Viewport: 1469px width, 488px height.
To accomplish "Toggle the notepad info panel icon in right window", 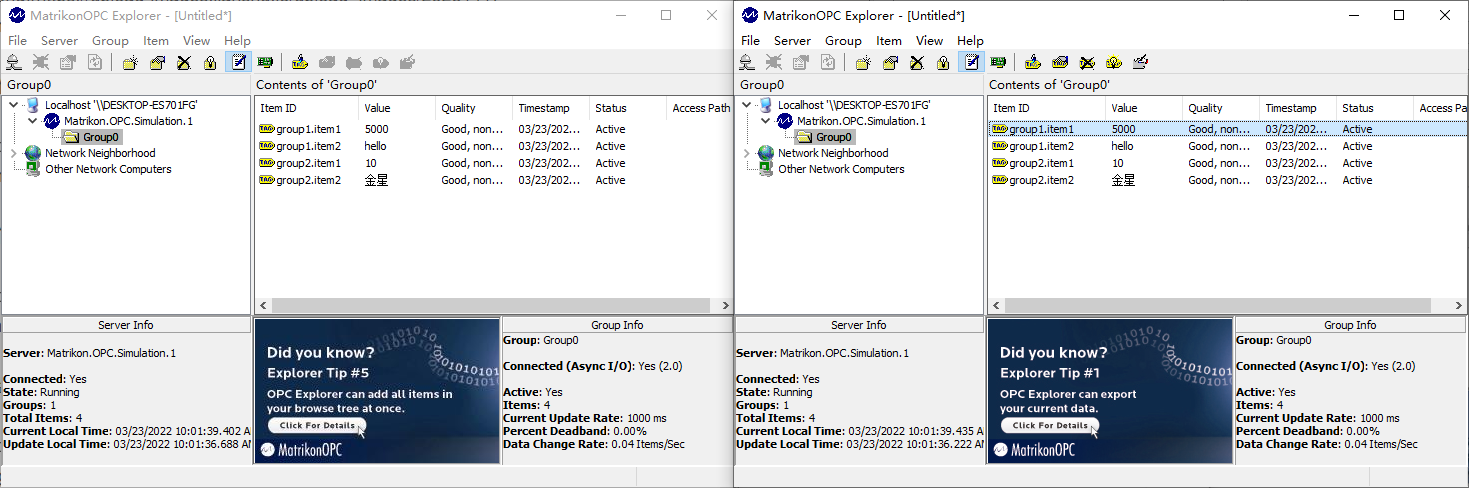I will (971, 62).
